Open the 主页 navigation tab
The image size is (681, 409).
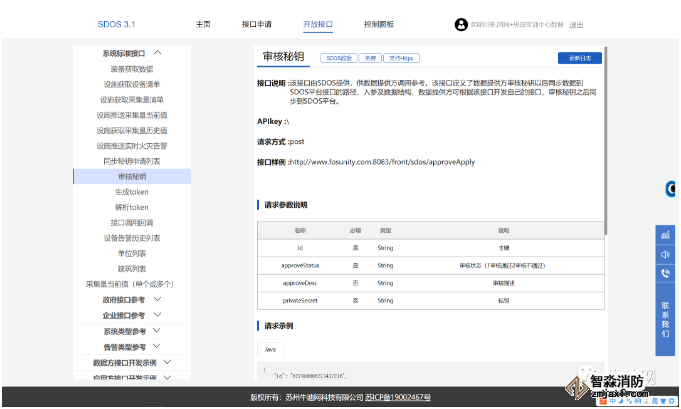pos(203,24)
